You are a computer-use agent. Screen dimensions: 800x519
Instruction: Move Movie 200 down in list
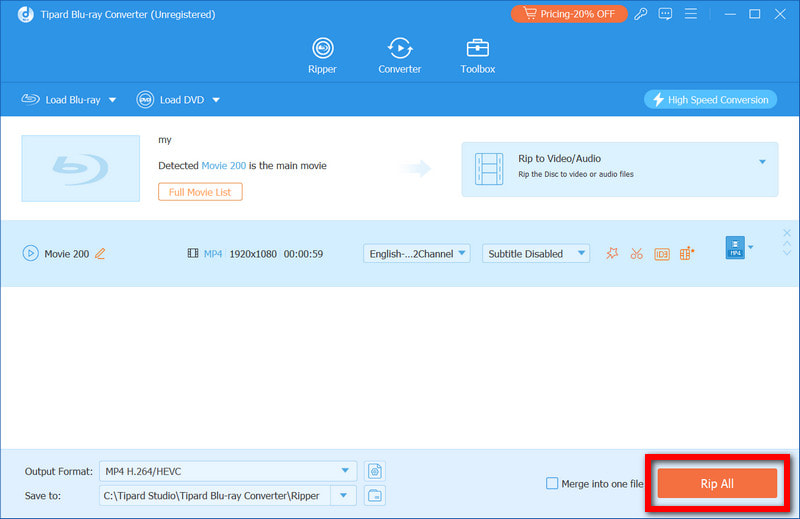(787, 253)
